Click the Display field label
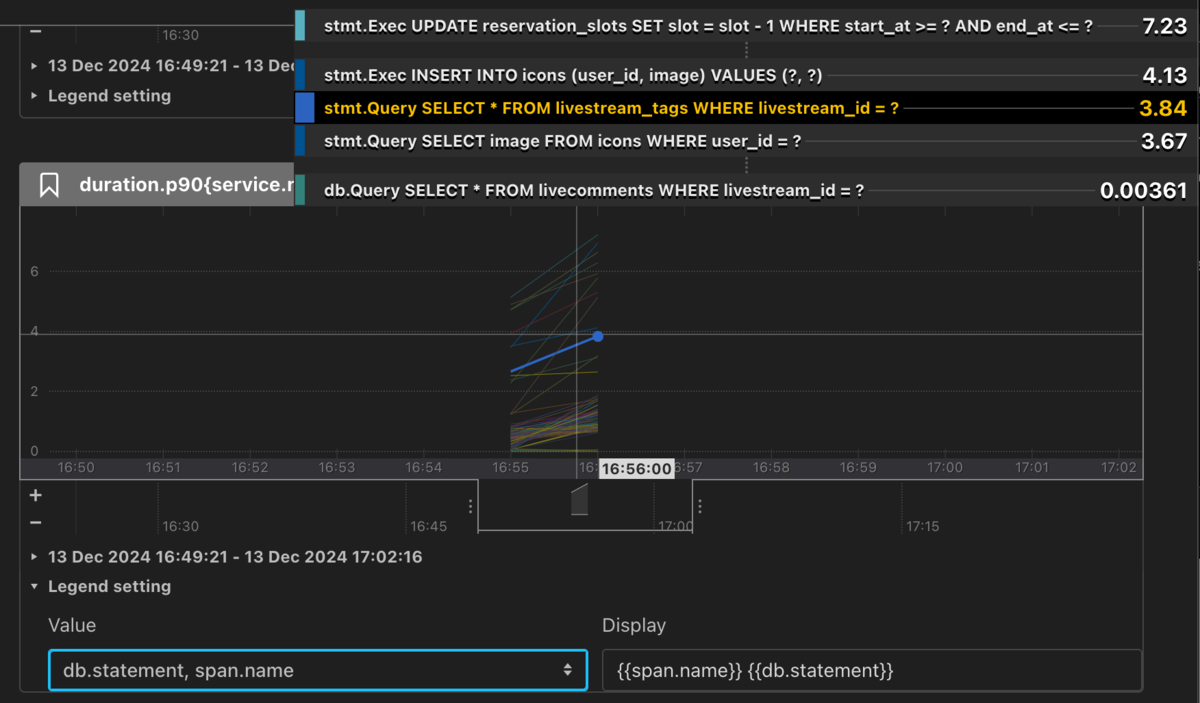This screenshot has width=1200, height=703. tap(634, 625)
